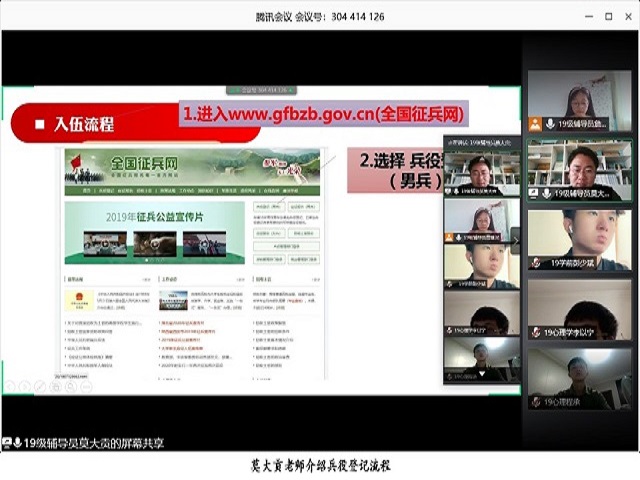The width and height of the screenshot is (640, 480).
Task: Go to previous slide using the left arrow icon
Action: click(x=11, y=385)
